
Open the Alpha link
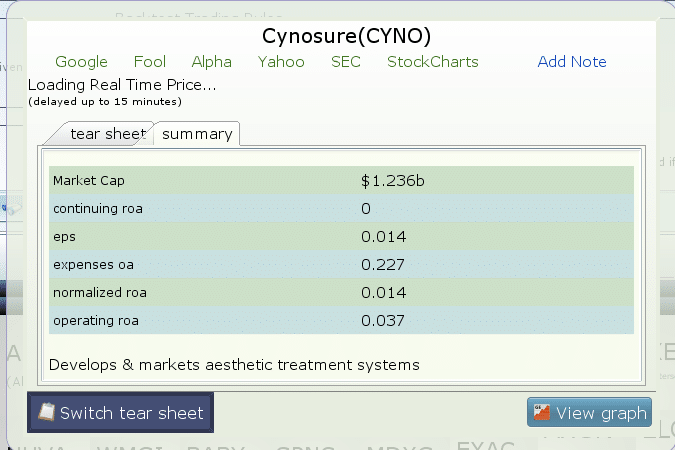click(211, 62)
